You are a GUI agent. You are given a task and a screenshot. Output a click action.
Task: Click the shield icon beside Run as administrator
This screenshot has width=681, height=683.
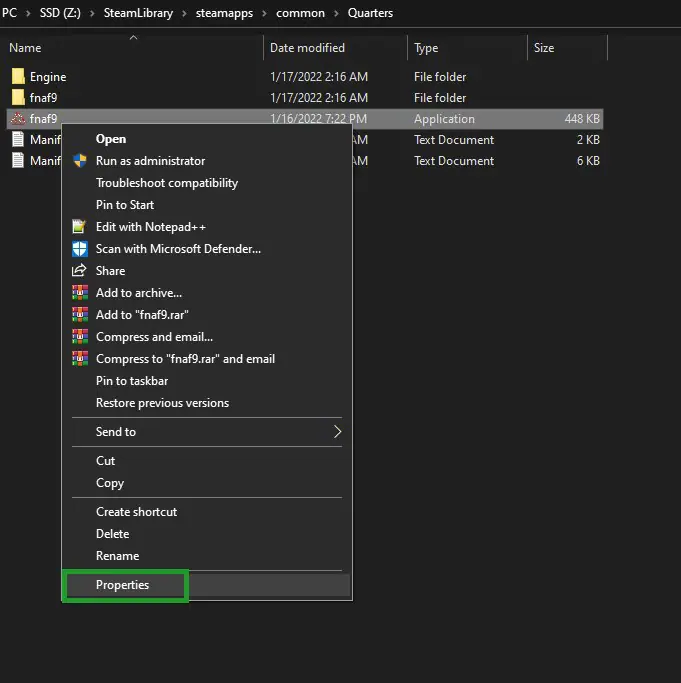[x=80, y=161]
